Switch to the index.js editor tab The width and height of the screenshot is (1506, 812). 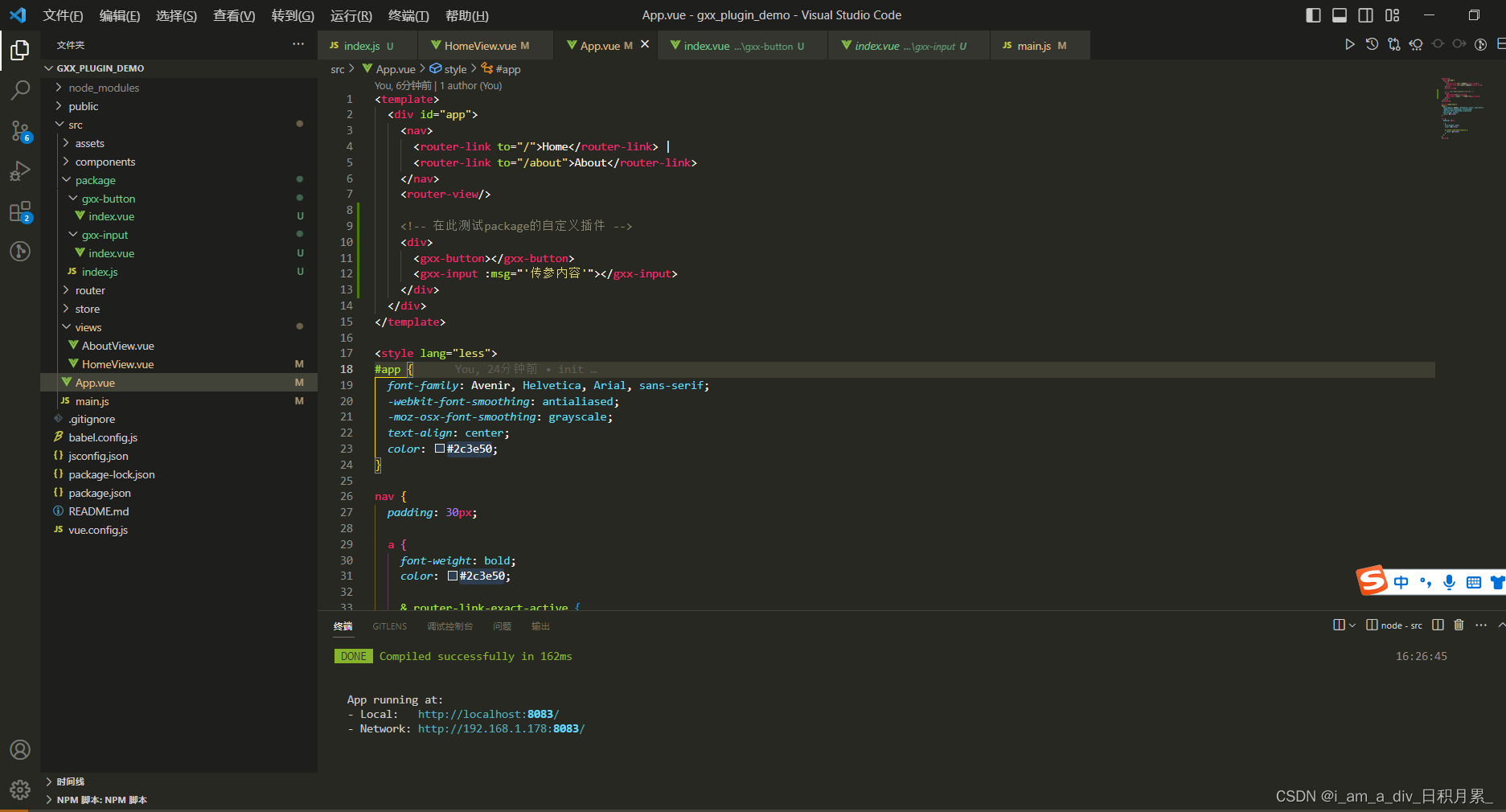[x=367, y=45]
